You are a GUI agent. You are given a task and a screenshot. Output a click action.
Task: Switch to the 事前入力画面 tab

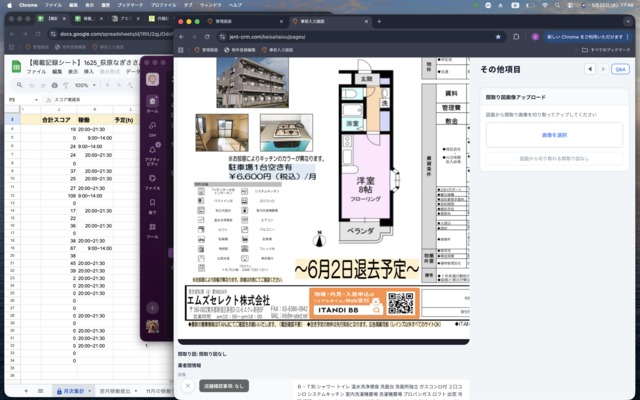click(x=330, y=21)
